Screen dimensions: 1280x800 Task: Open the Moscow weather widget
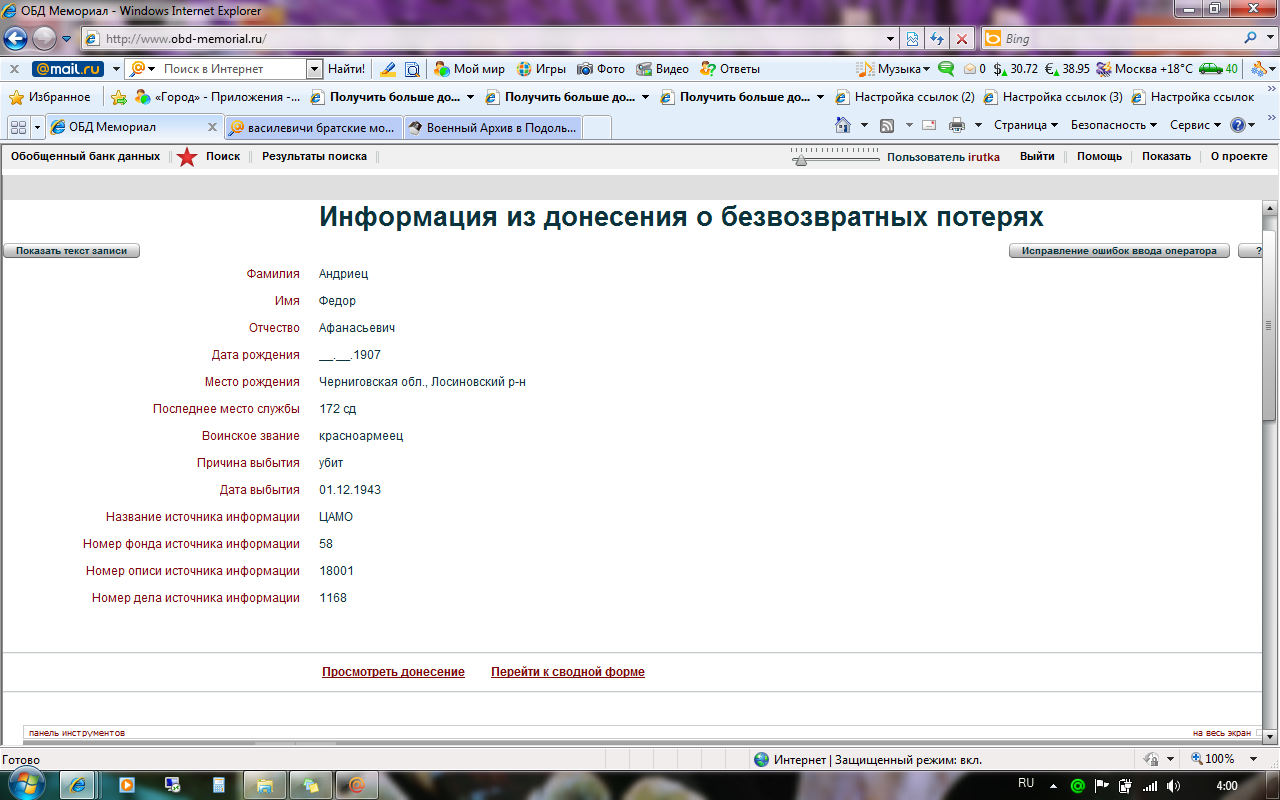1144,69
